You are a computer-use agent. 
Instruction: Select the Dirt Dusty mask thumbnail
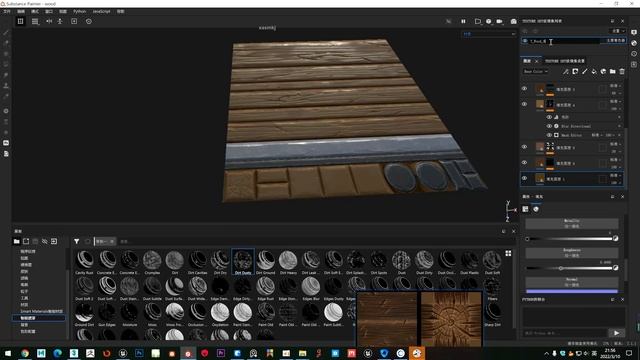coord(243,262)
